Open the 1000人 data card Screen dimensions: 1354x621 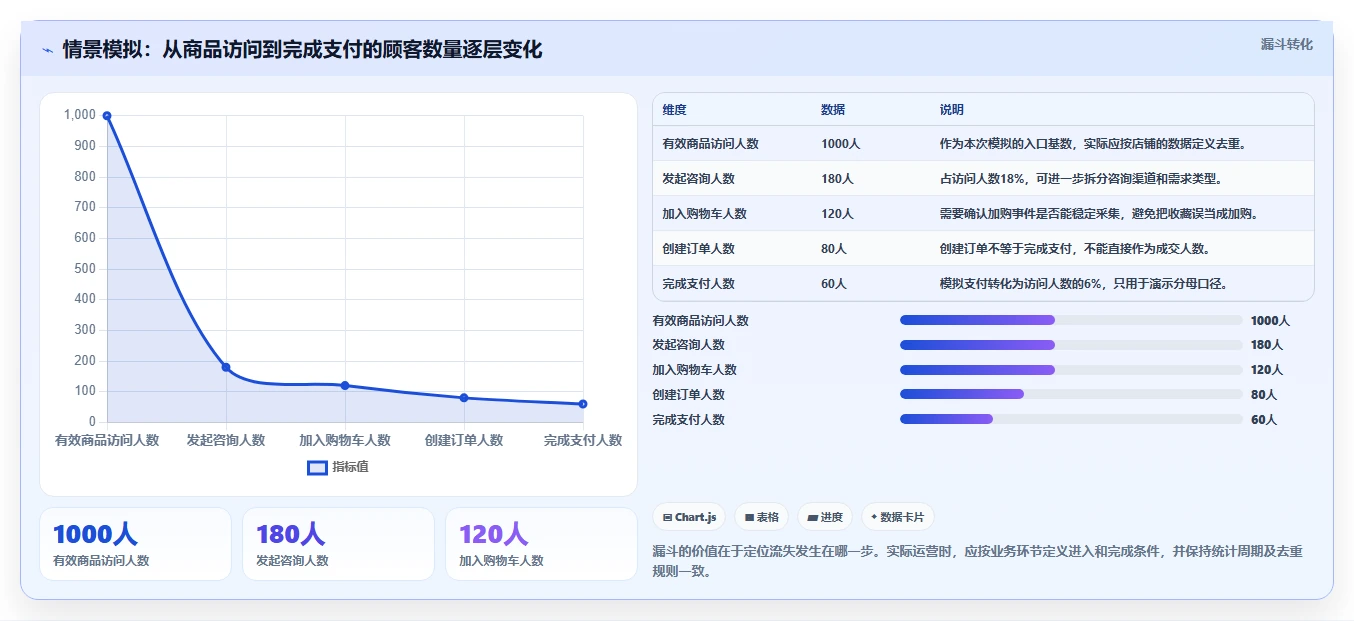pyautogui.click(x=135, y=544)
